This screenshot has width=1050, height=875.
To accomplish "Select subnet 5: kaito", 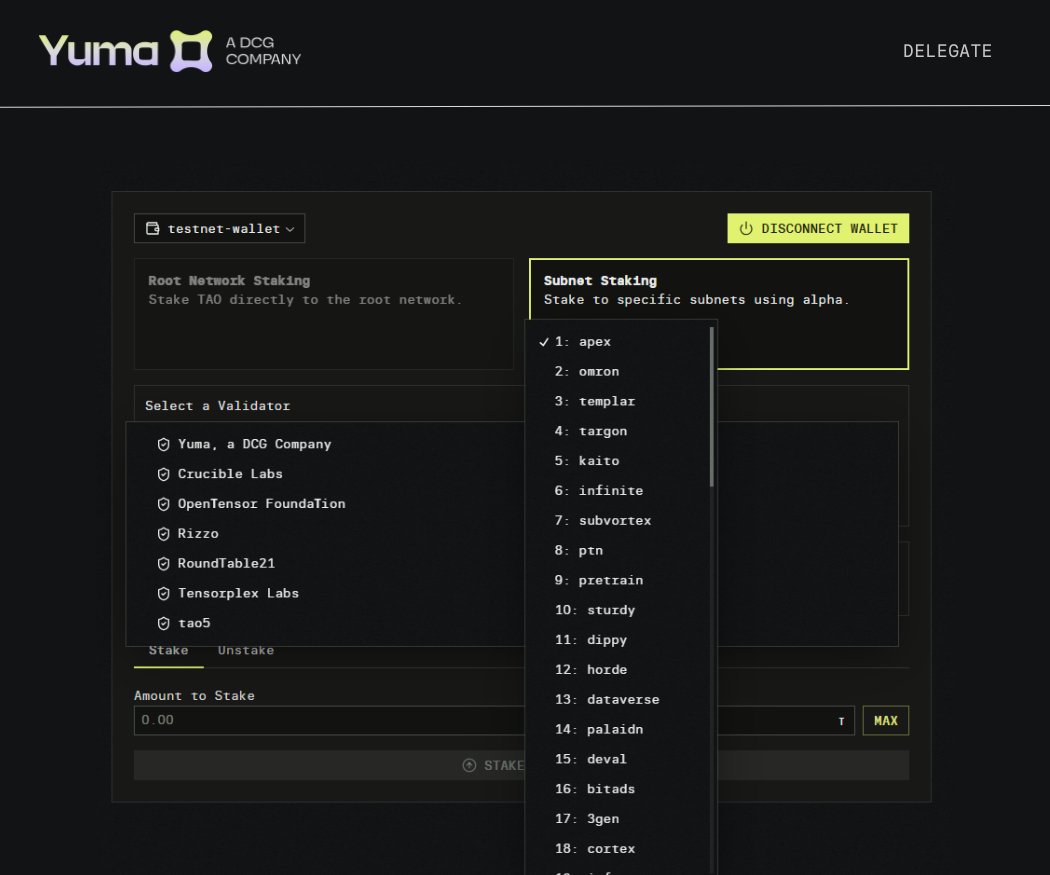I will pyautogui.click(x=617, y=461).
